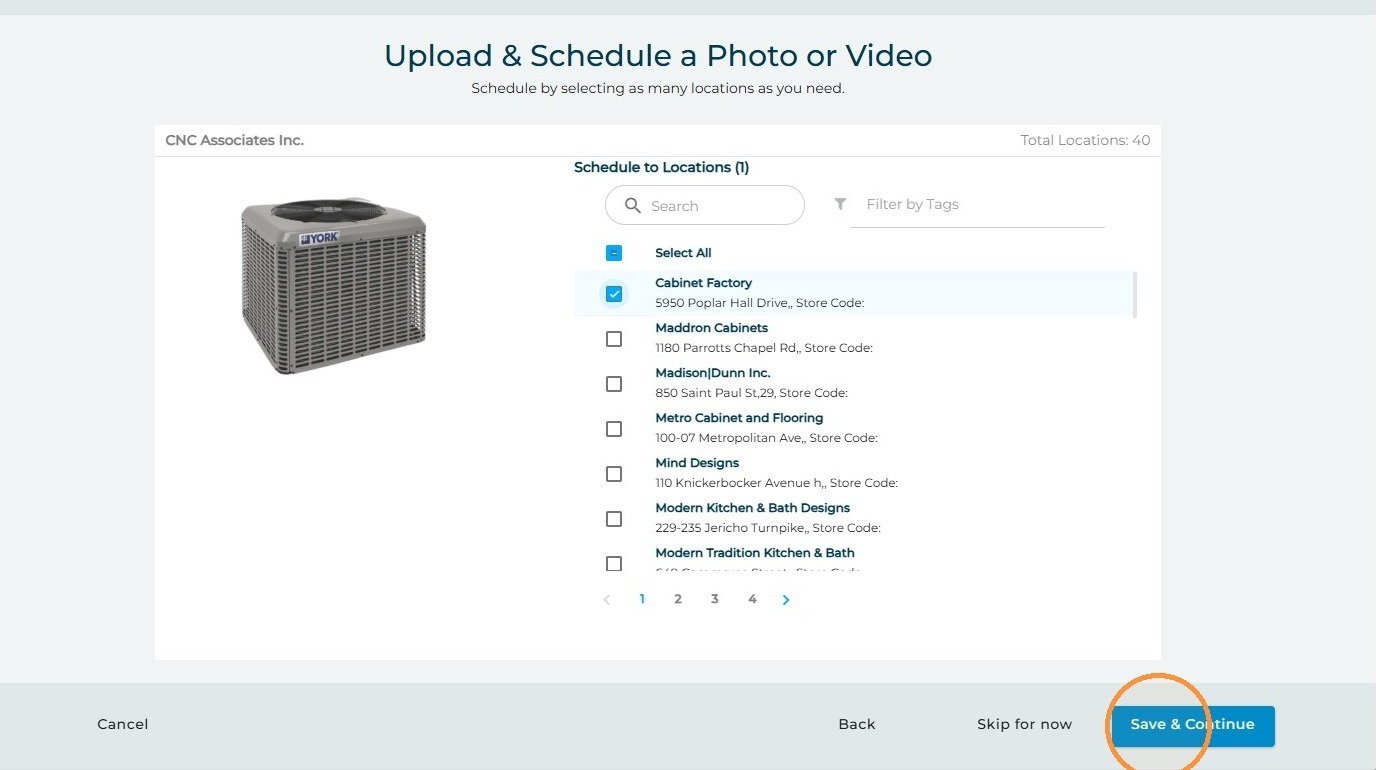Click Modern Tradition Kitchen & Bath name

[x=755, y=553]
